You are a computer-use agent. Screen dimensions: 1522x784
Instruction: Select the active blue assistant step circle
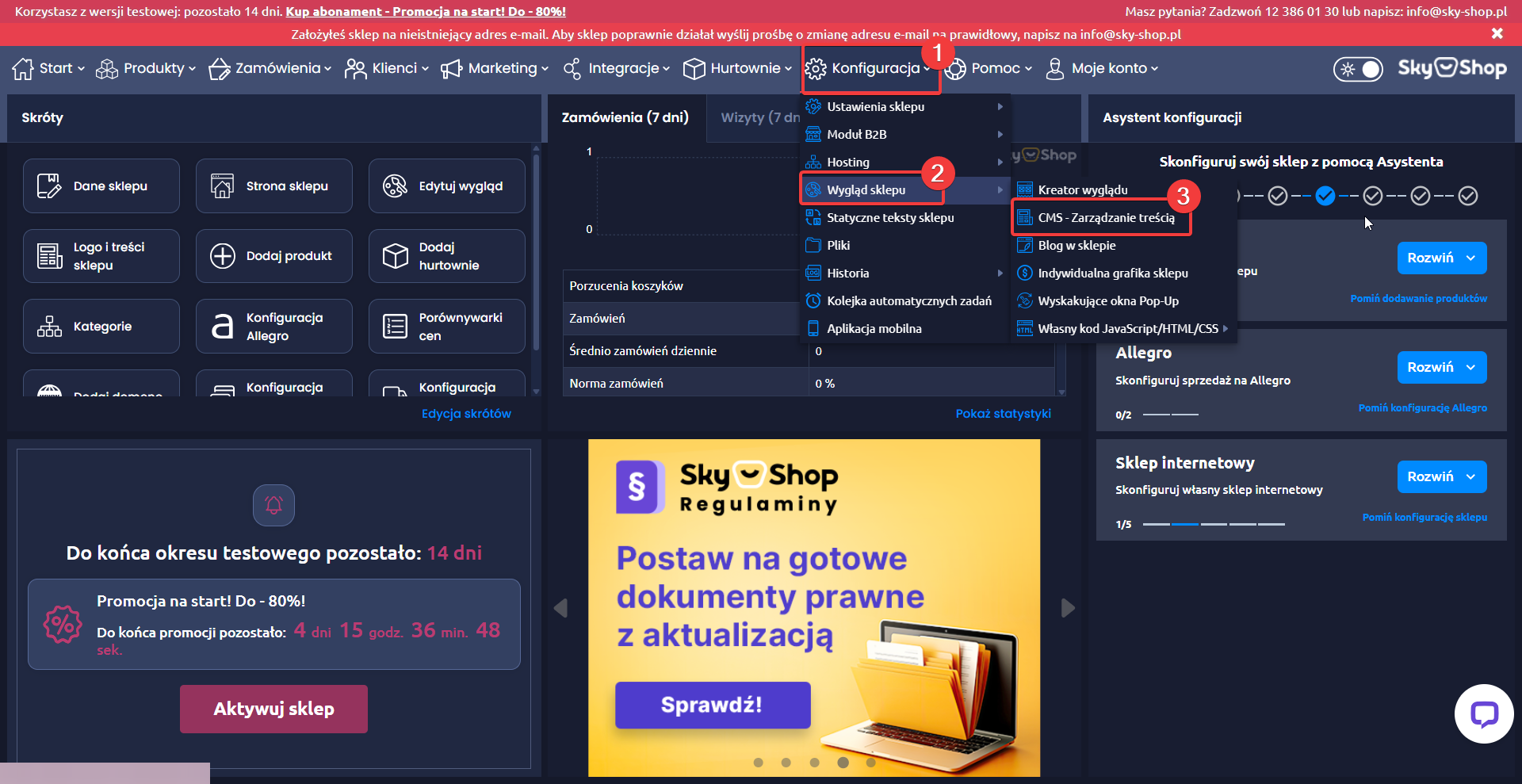click(1325, 196)
